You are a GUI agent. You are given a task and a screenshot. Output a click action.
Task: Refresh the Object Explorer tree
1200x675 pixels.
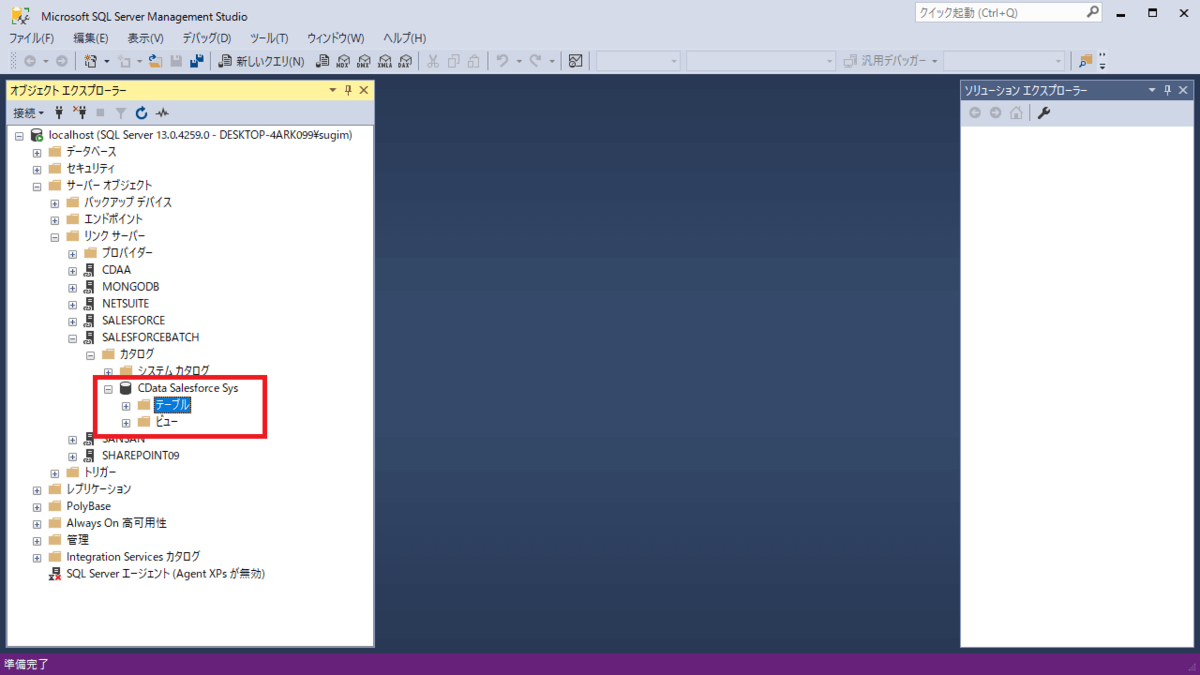pyautogui.click(x=141, y=113)
